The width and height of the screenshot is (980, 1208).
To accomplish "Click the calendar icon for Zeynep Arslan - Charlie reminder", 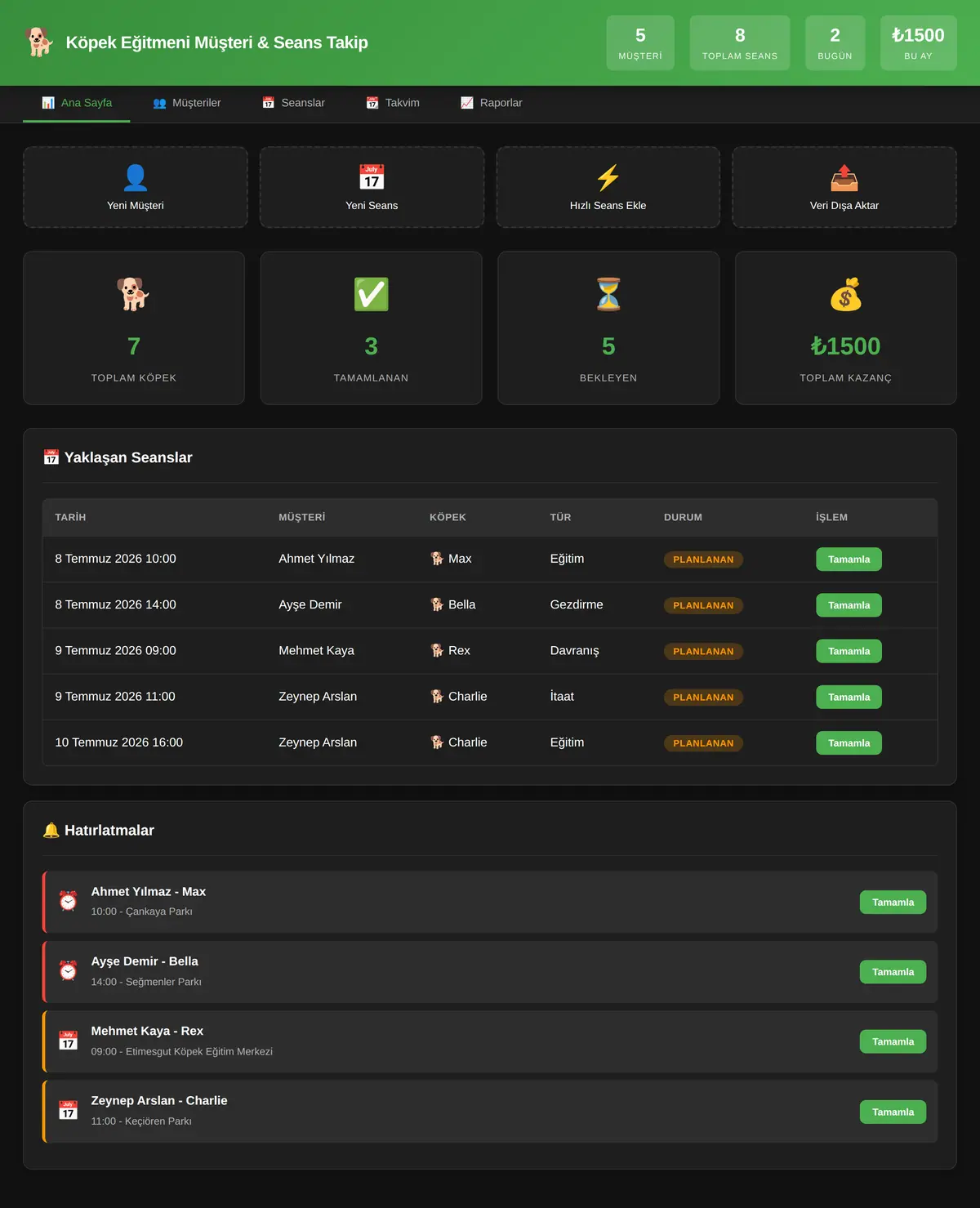I will pos(69,1110).
